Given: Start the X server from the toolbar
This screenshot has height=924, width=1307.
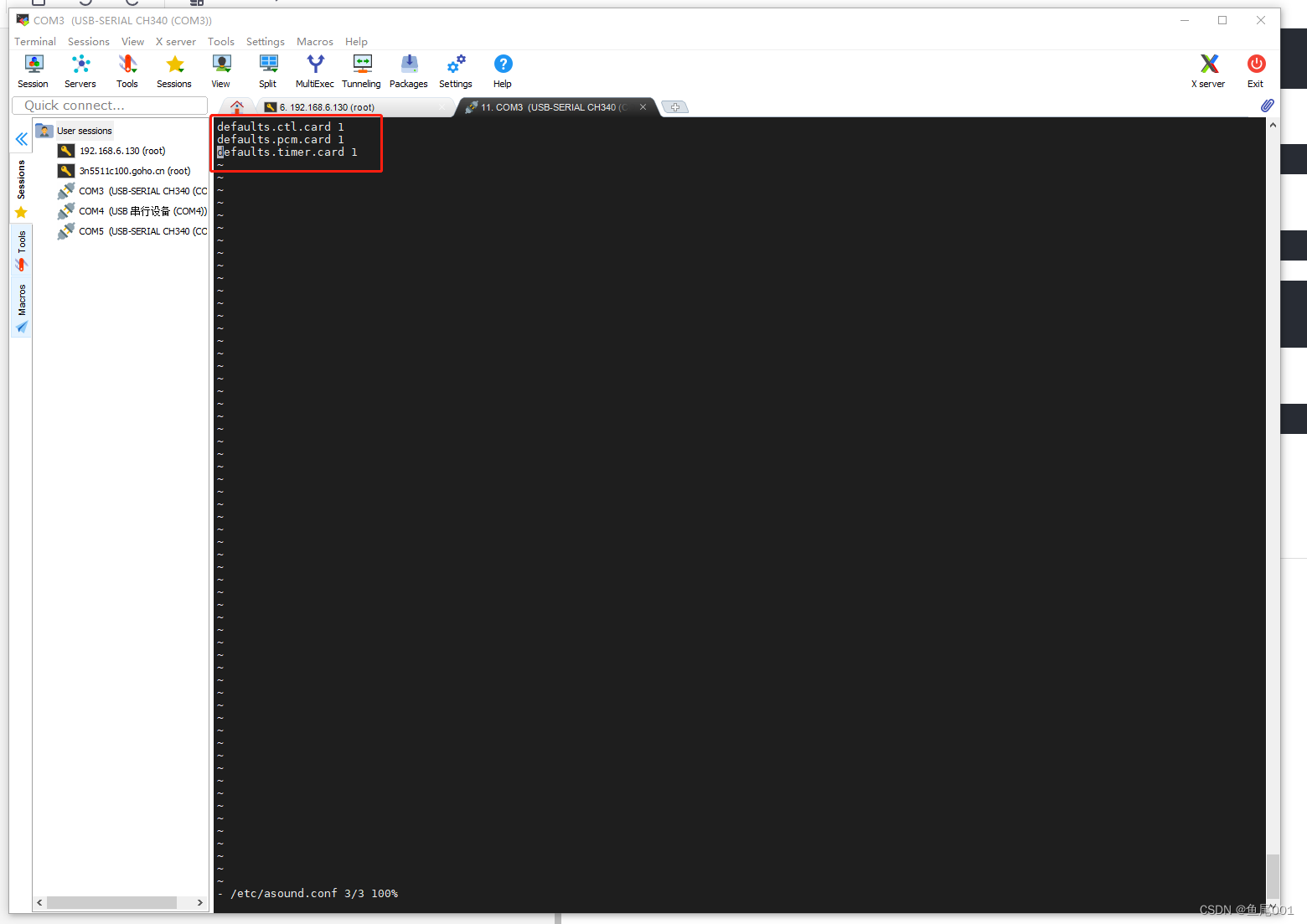Looking at the screenshot, I should point(1208,70).
